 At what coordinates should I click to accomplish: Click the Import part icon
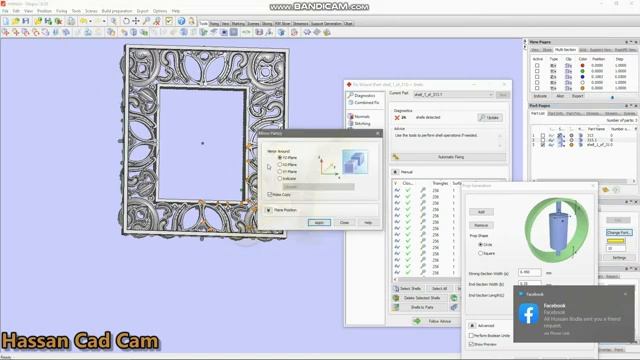coord(38,21)
